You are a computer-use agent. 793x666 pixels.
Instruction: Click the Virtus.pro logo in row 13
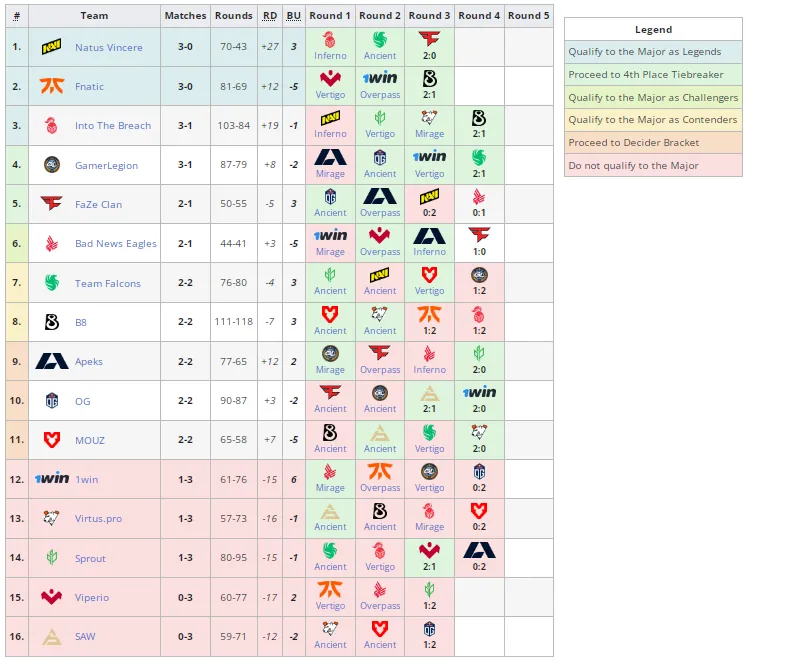[x=51, y=518]
